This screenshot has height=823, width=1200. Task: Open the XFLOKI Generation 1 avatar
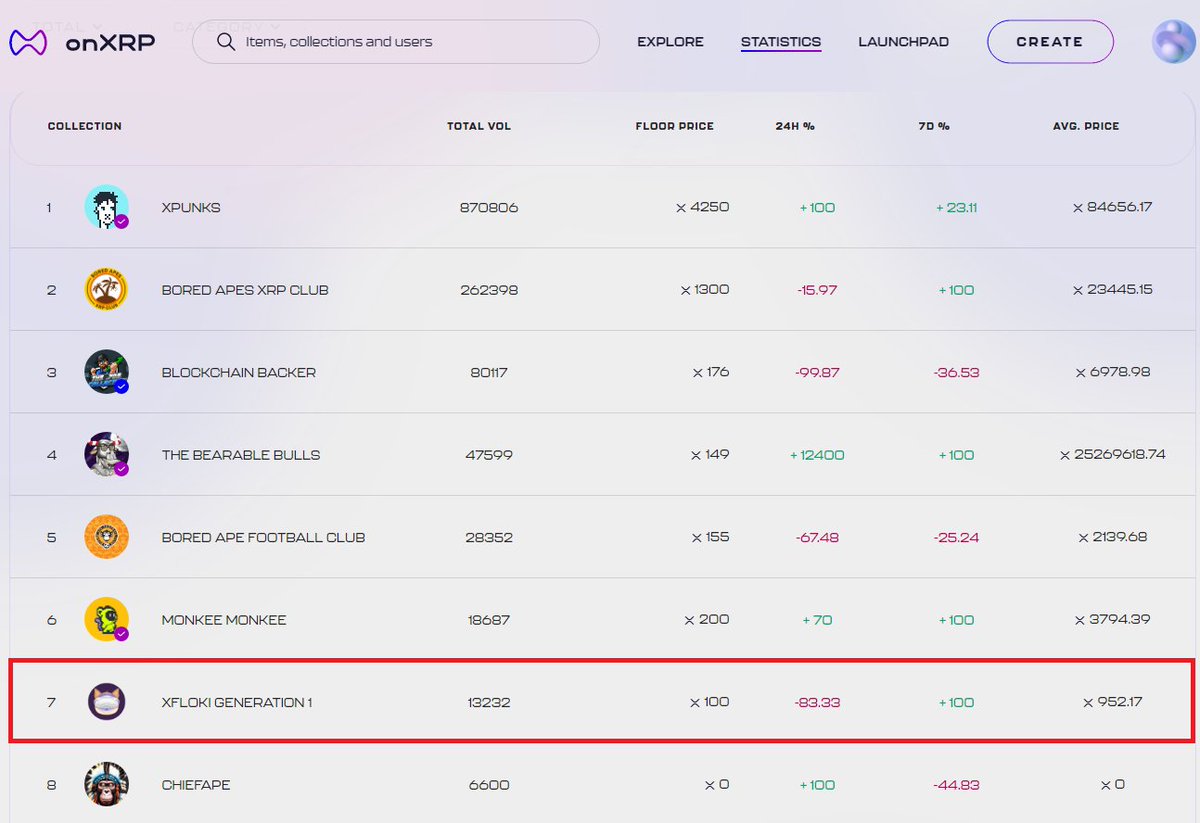pos(106,702)
